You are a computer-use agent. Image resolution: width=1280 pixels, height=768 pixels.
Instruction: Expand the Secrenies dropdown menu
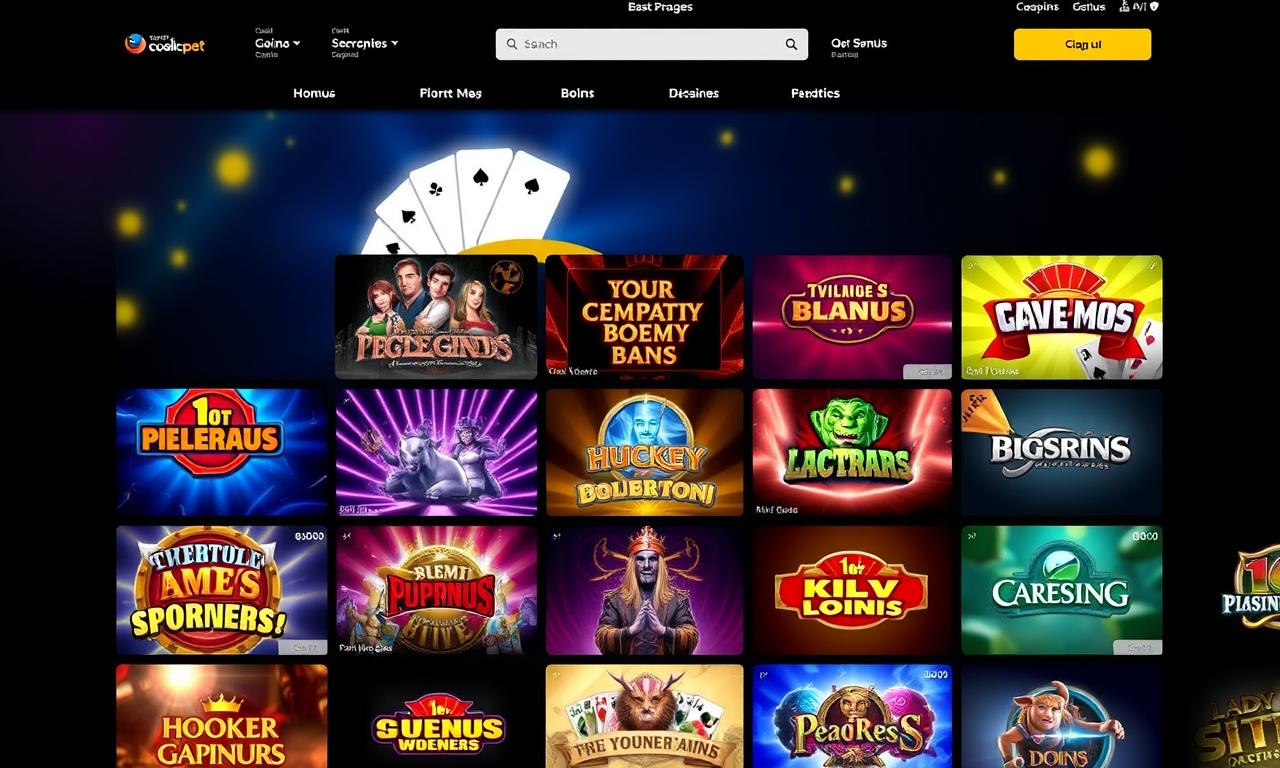tap(365, 43)
